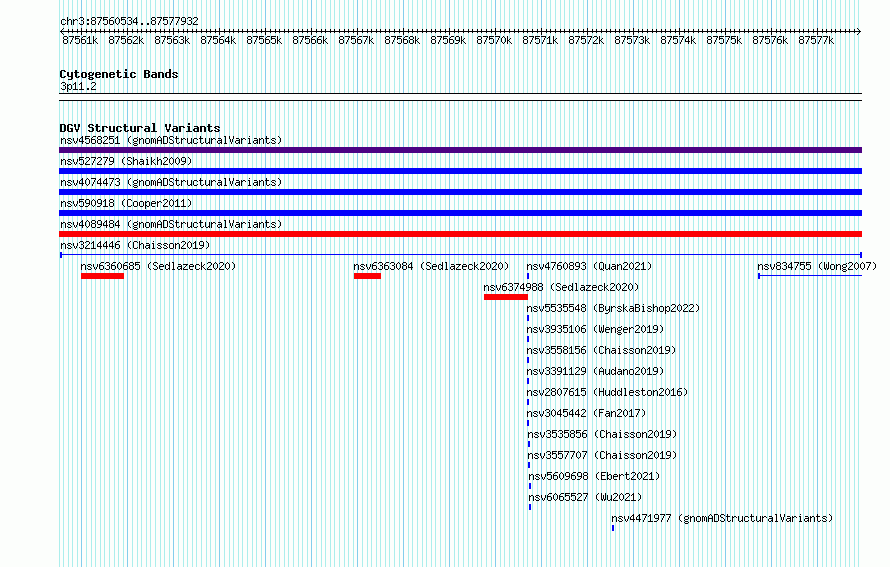Screen dimensions: 890x567
Task: Click nsv834755 (Wong2007) label
Action: click(x=817, y=266)
